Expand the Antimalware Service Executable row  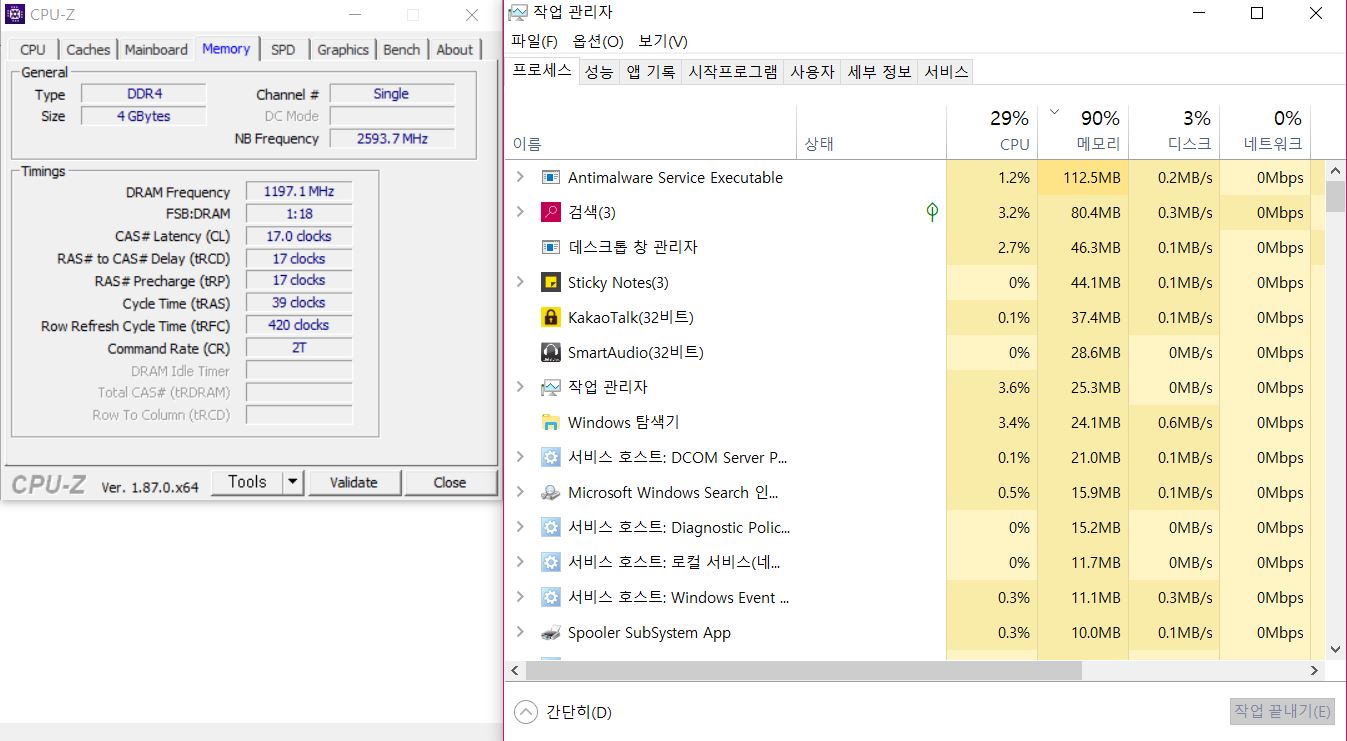click(x=519, y=177)
